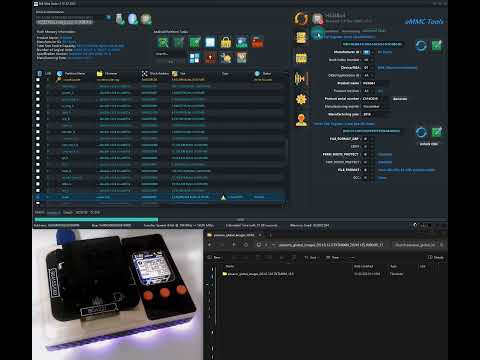
Task: Open the ECC value dropdown
Action: (368, 178)
